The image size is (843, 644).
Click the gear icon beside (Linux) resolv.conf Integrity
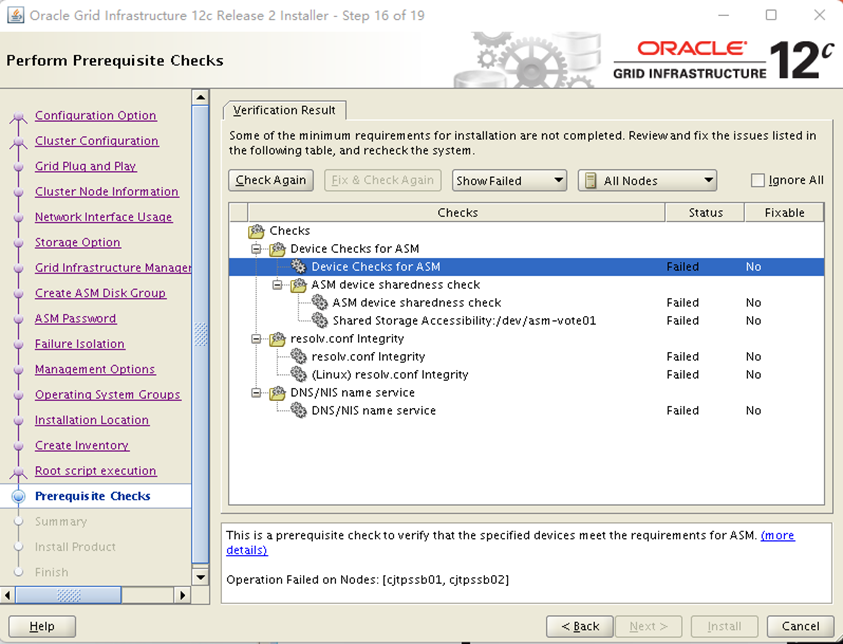pos(298,375)
